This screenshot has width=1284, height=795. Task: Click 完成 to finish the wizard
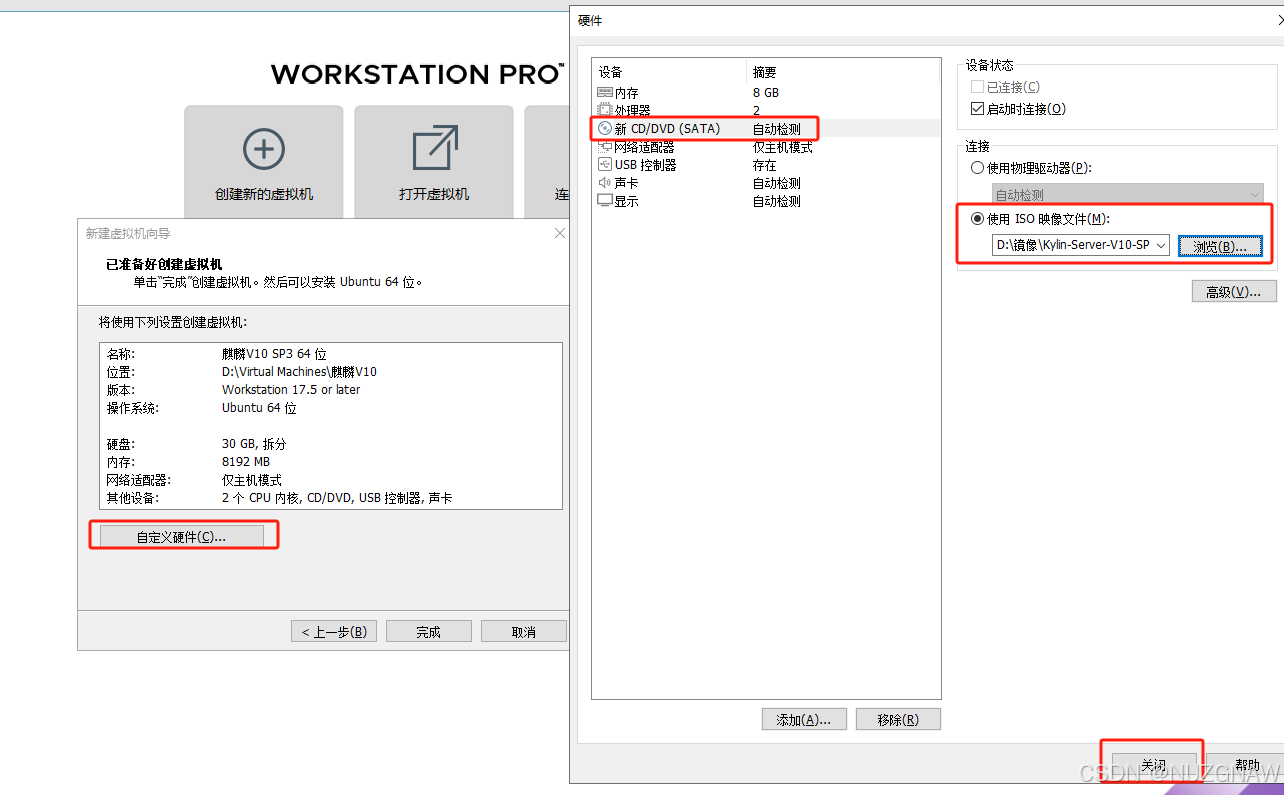coord(428,632)
